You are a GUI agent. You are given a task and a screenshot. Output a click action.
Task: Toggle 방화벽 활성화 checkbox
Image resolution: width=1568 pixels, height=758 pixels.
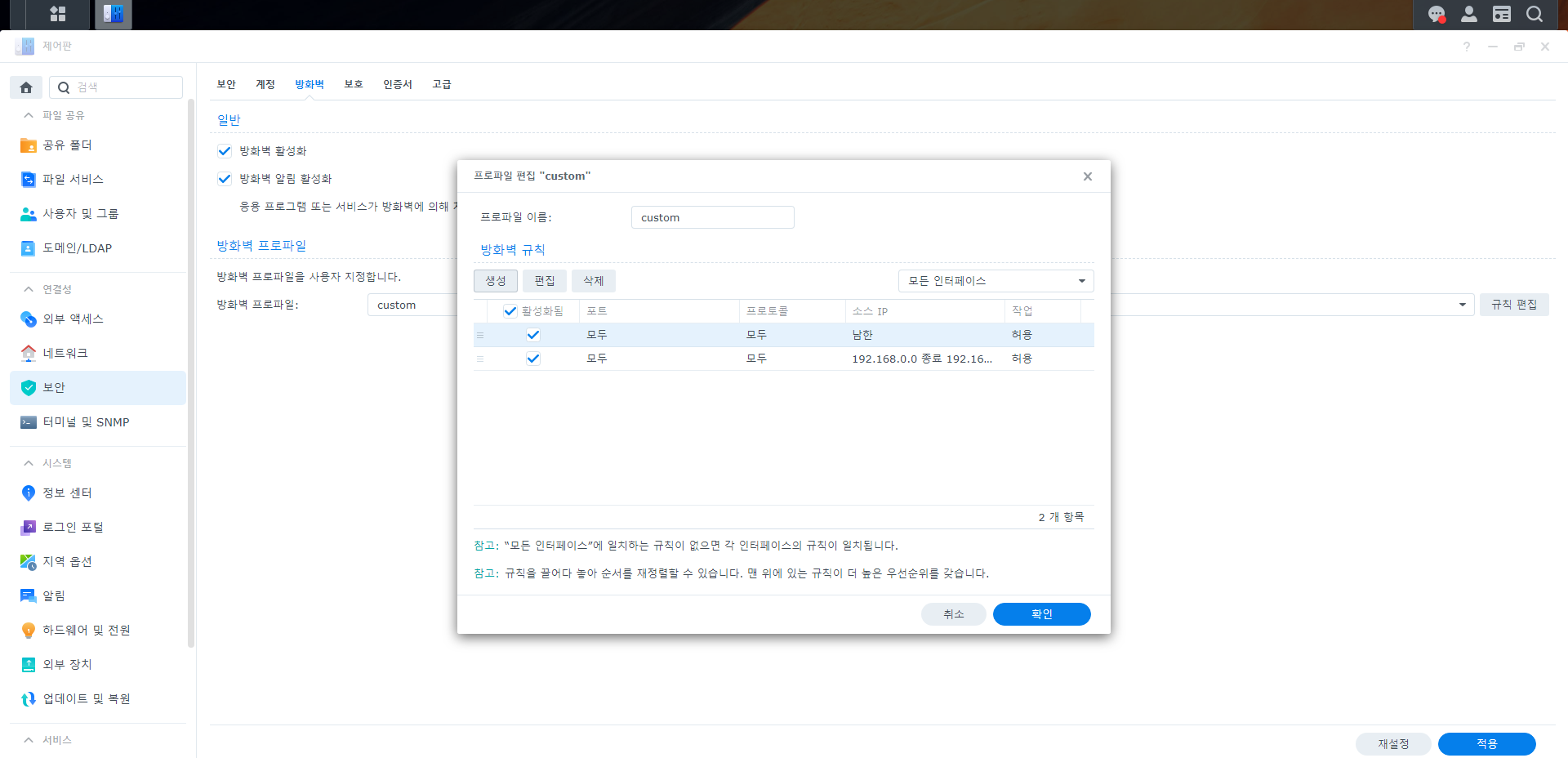(x=225, y=151)
